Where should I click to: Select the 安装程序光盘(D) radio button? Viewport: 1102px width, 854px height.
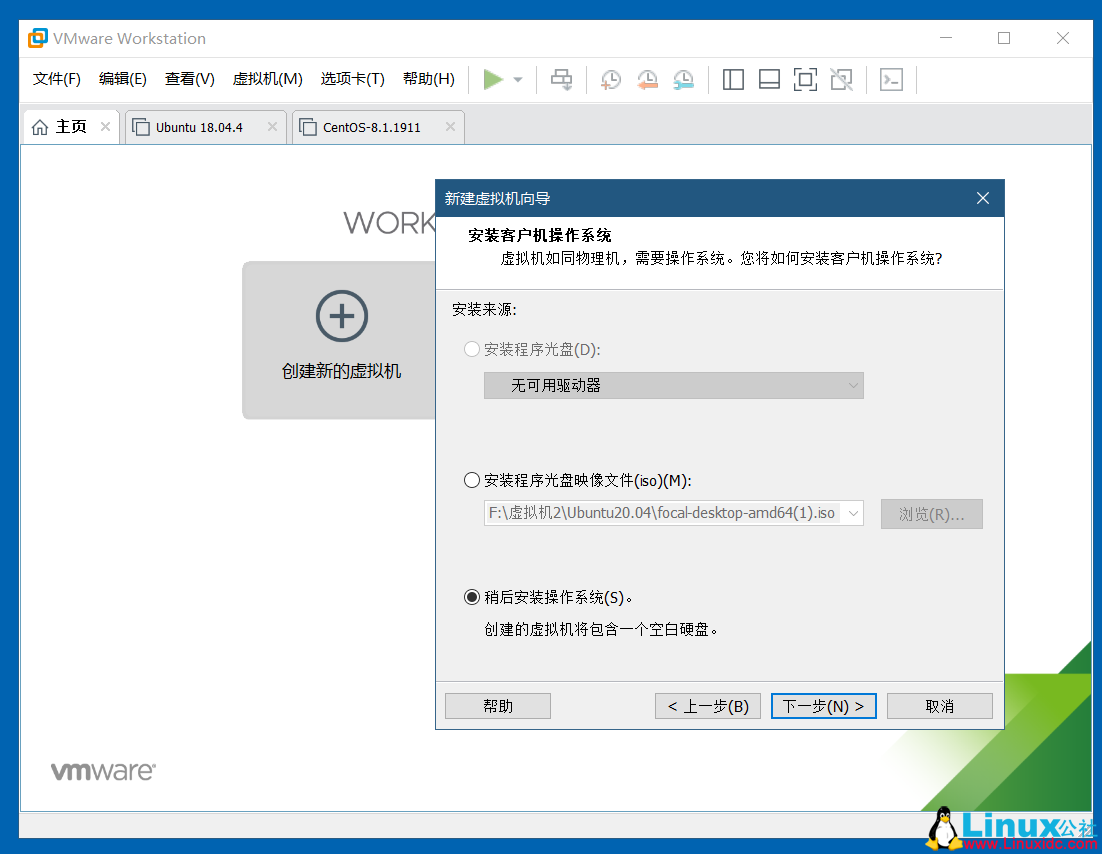[x=471, y=349]
